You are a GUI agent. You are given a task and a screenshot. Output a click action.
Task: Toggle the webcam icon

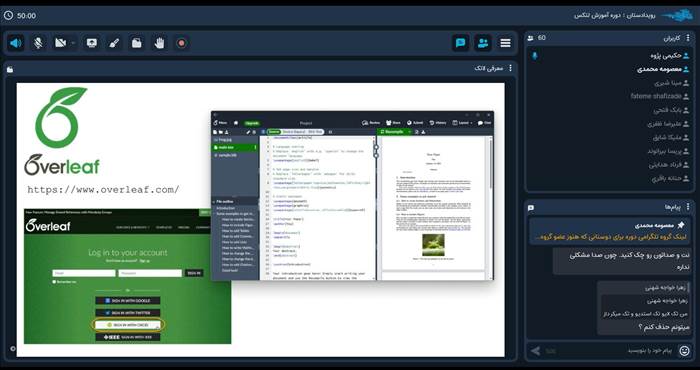click(x=60, y=43)
